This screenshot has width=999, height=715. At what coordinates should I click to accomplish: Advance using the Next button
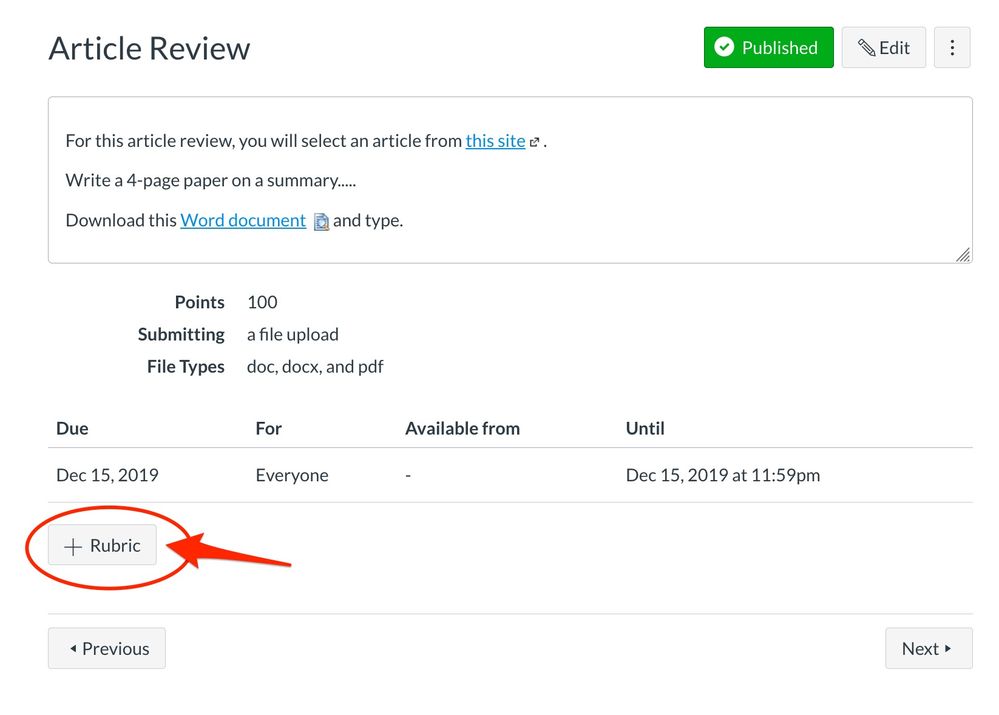click(928, 649)
